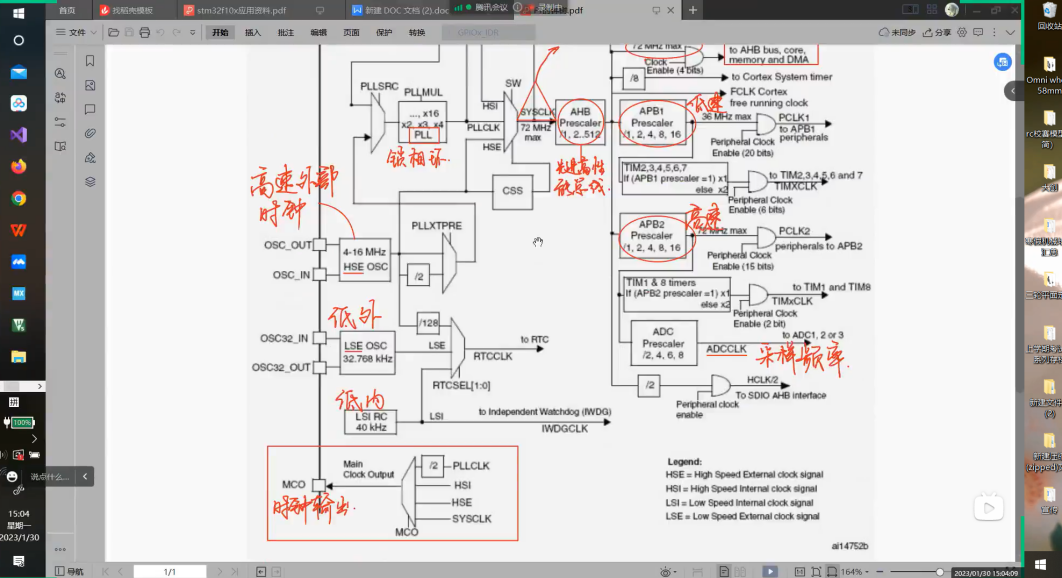This screenshot has width=1062, height=578.
Task: Click the 未同步 sync status button
Action: click(897, 32)
